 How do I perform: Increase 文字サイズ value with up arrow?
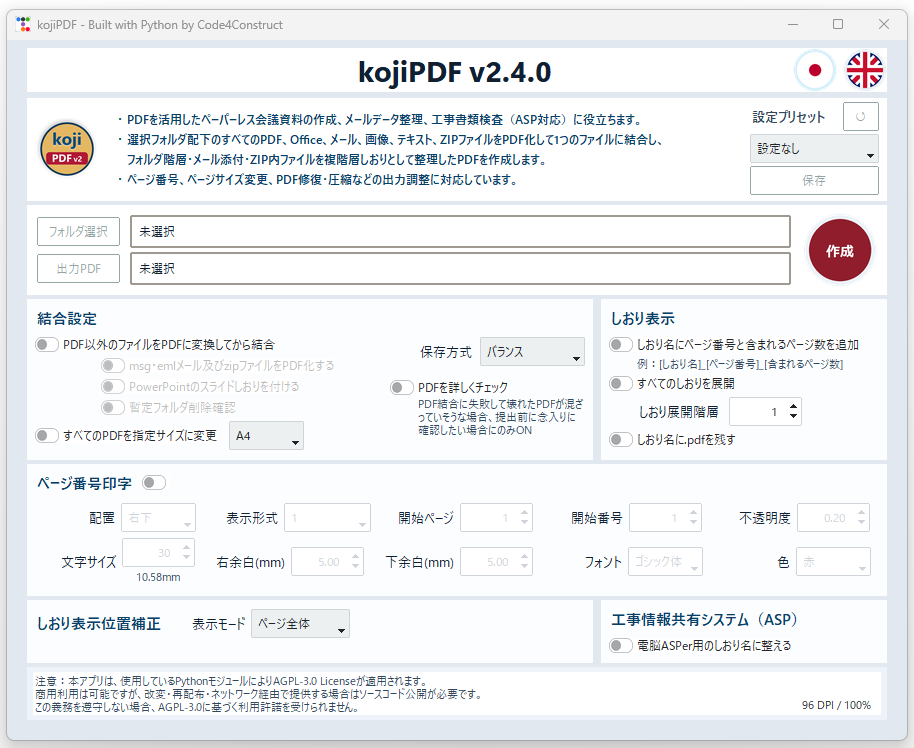(x=187, y=547)
